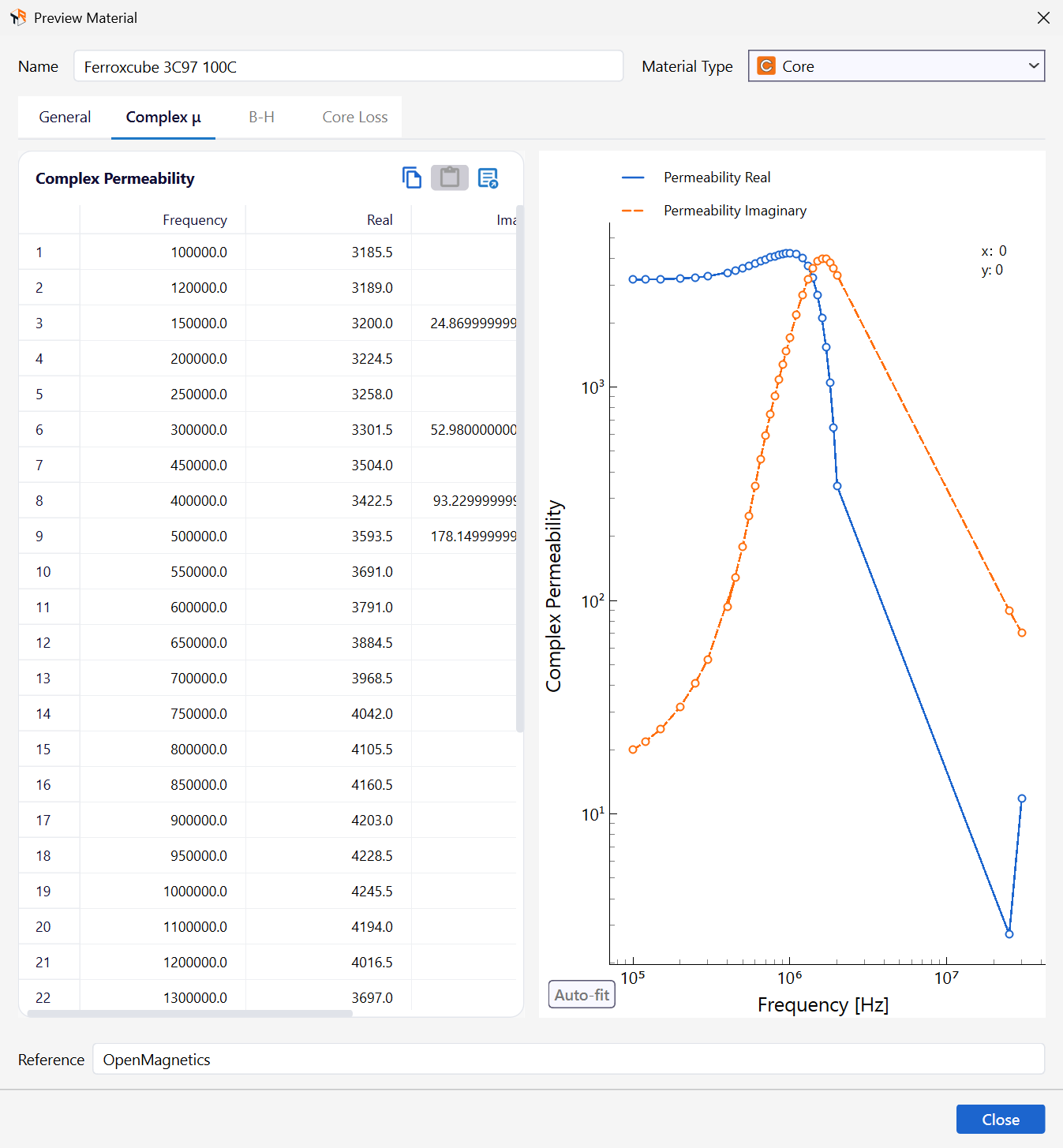The width and height of the screenshot is (1063, 1148).
Task: Open the table export icon with arrow
Action: [488, 178]
